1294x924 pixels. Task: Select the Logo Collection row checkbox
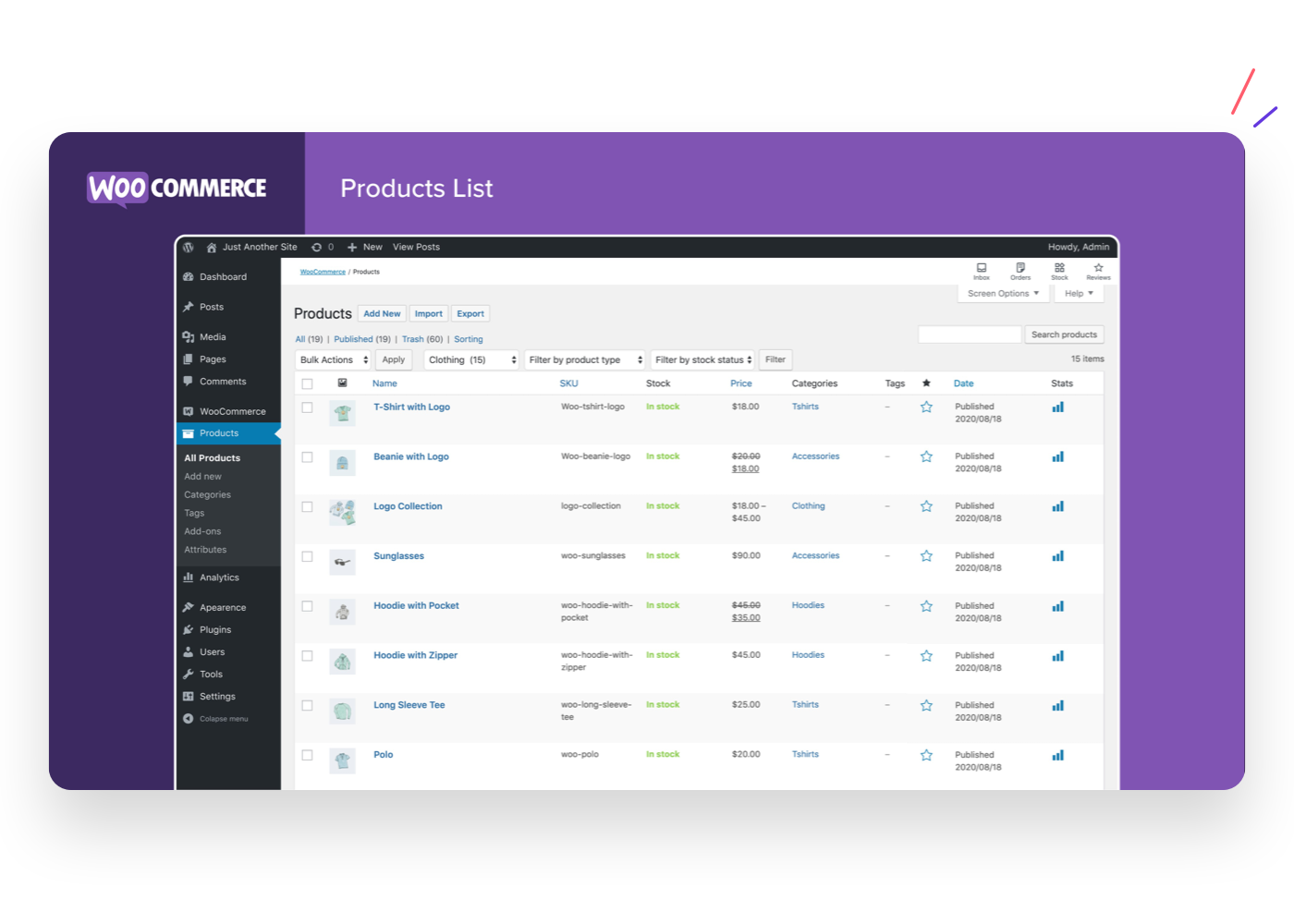click(308, 508)
